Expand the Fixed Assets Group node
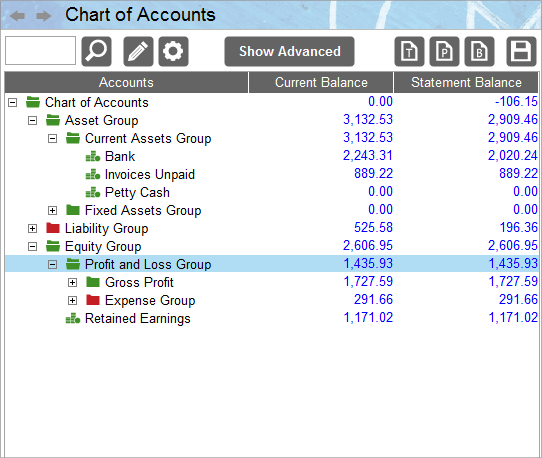 click(x=53, y=211)
